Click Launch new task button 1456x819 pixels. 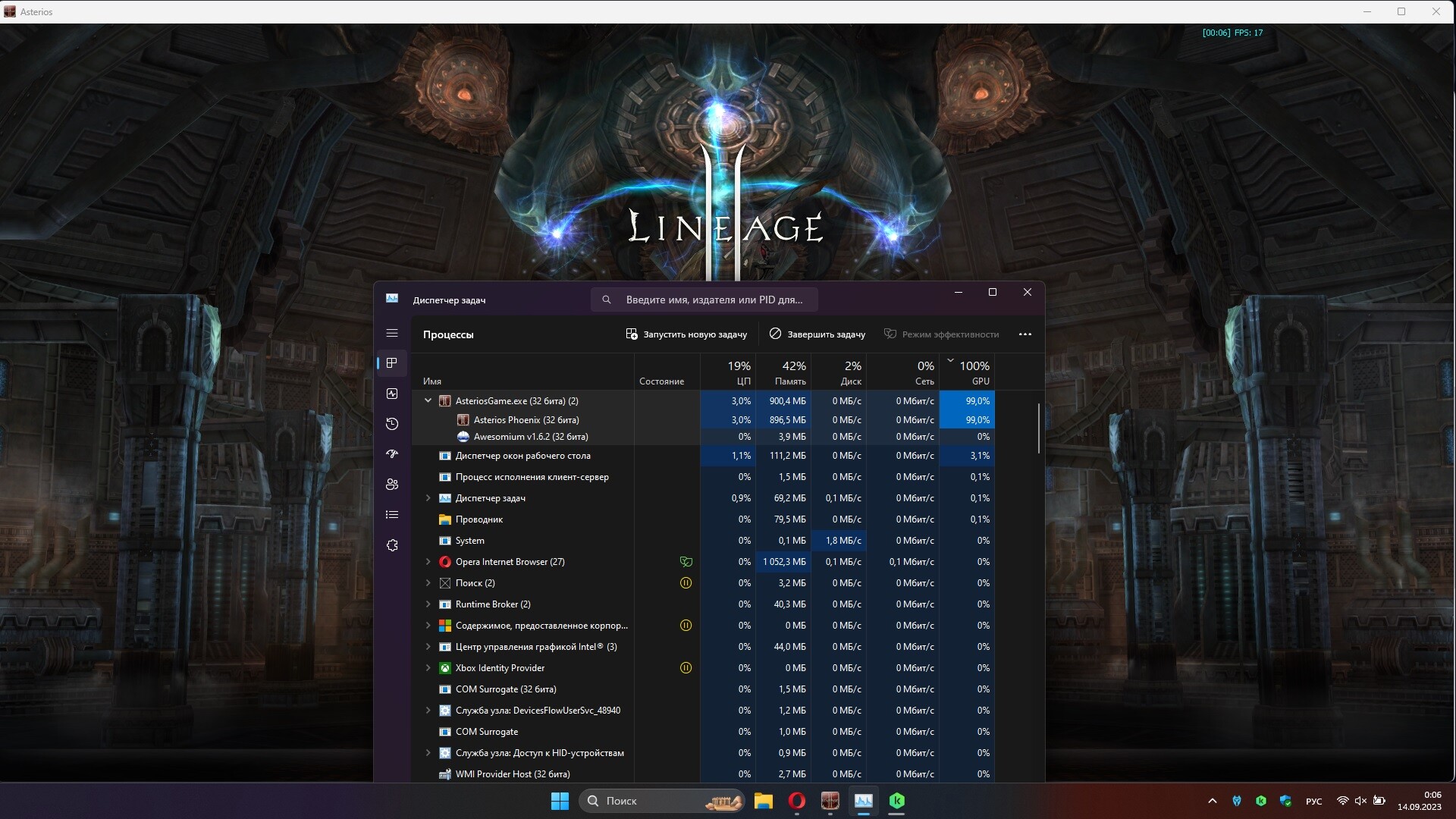point(686,334)
